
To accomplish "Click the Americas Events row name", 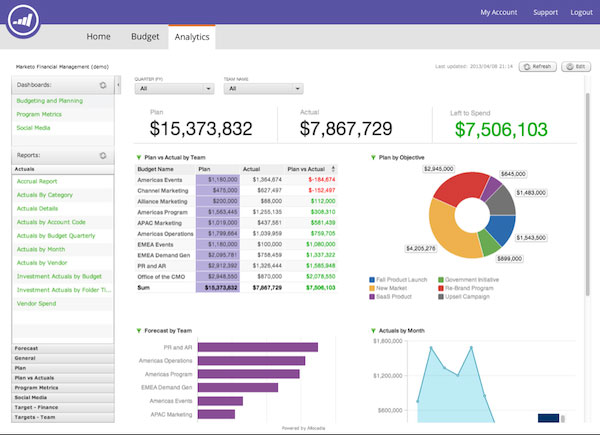I will click(x=160, y=180).
